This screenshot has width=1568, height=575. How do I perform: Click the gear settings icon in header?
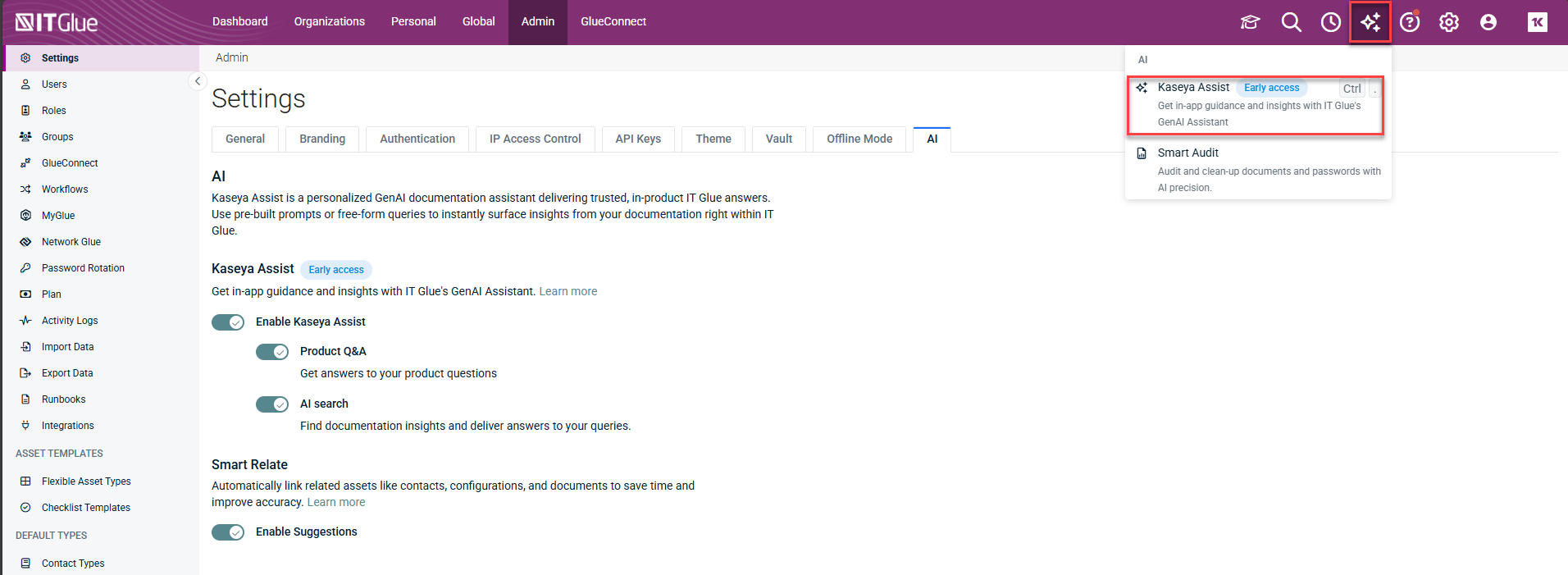point(1449,22)
